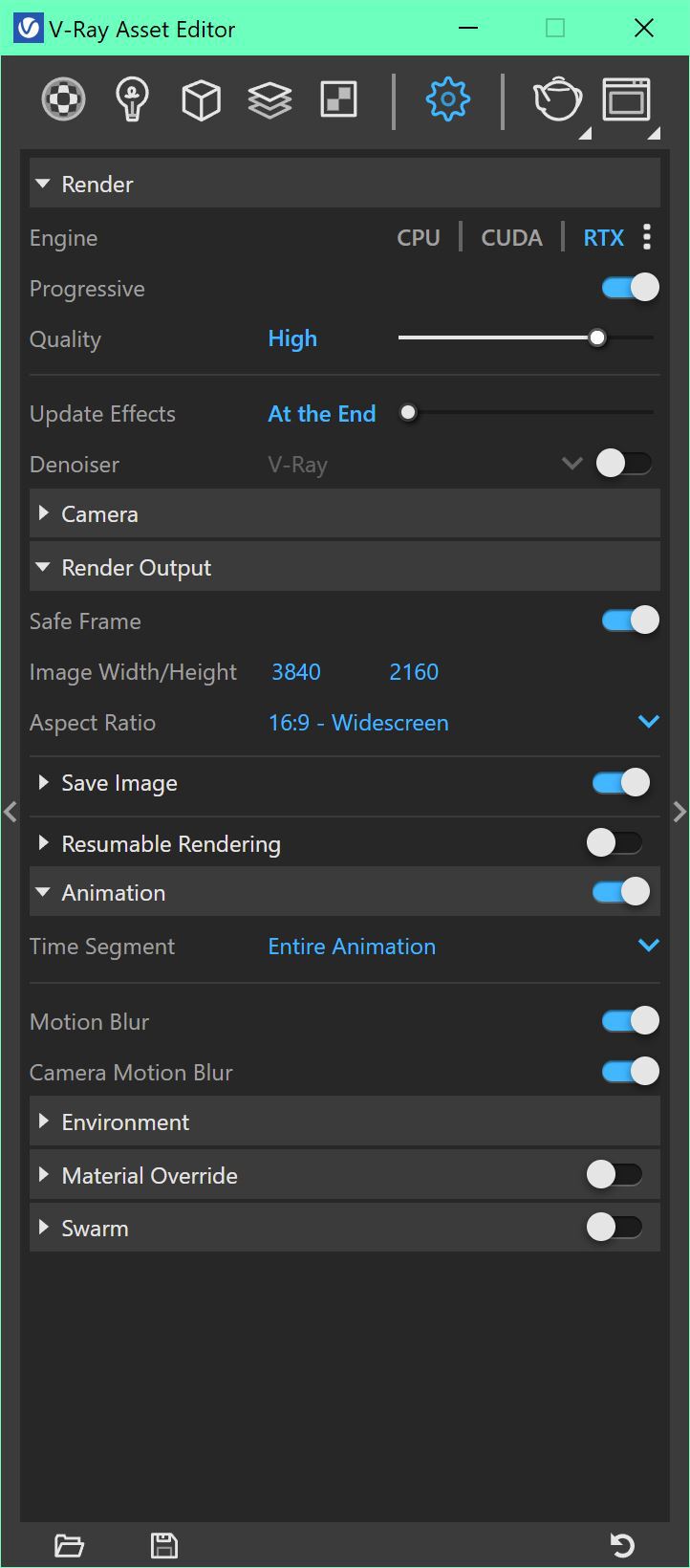This screenshot has height=1568, width=690.
Task: Revert settings with the undo arrow icon
Action: click(x=622, y=1545)
